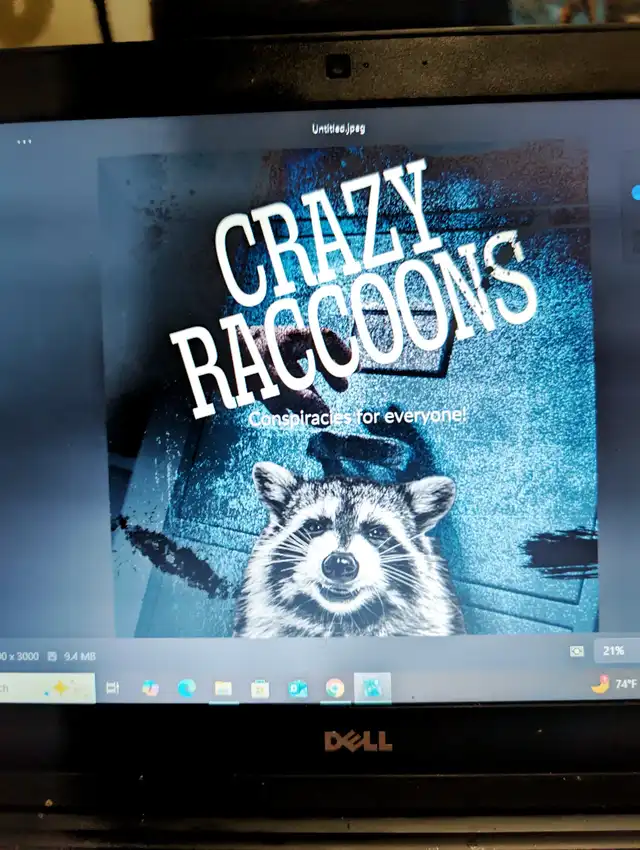Image resolution: width=640 pixels, height=850 pixels.
Task: Click the fit-to-window icon beside zoom percentage
Action: click(x=576, y=651)
